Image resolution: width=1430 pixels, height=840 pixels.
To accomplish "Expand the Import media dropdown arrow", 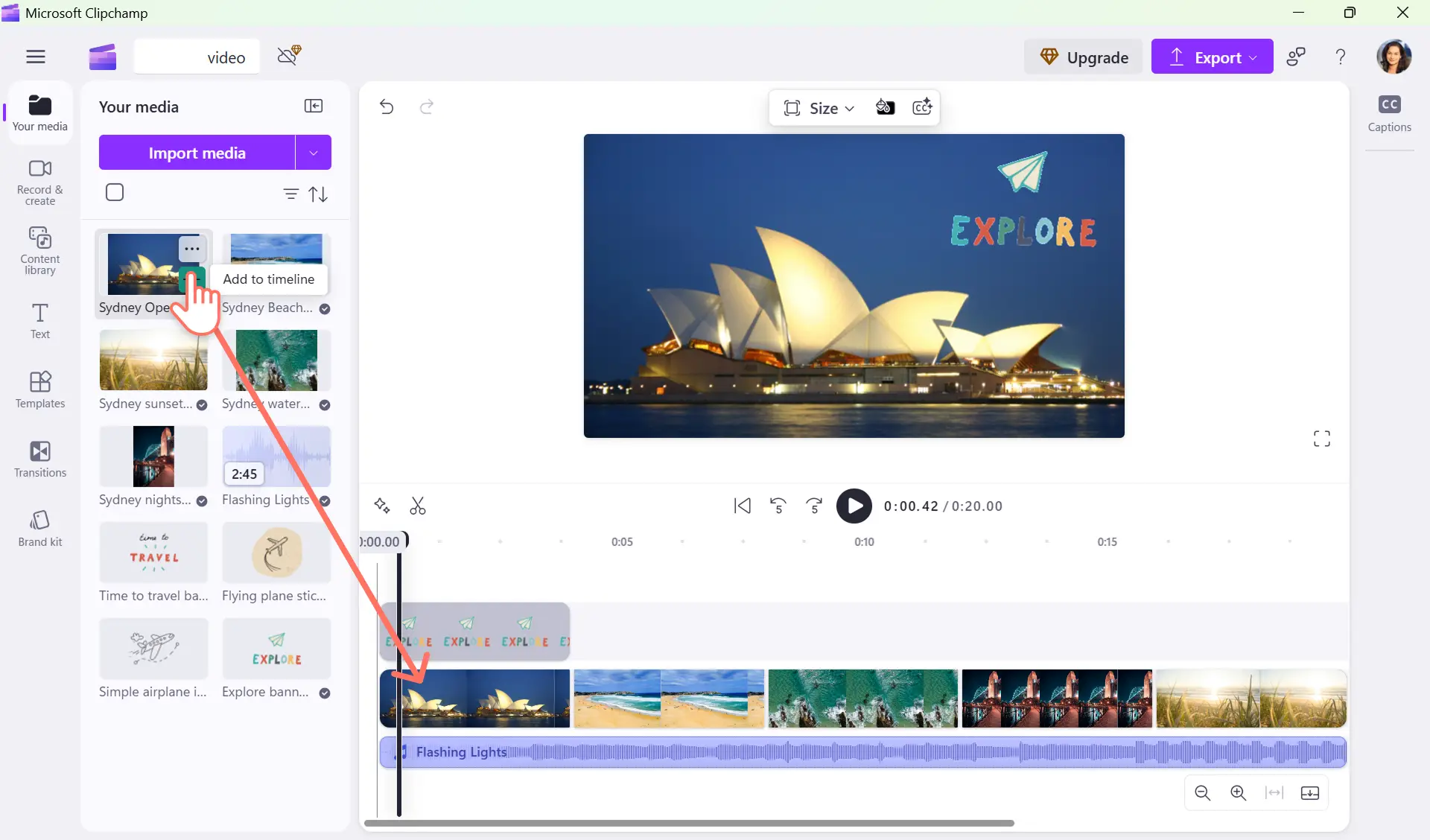I will pyautogui.click(x=314, y=153).
